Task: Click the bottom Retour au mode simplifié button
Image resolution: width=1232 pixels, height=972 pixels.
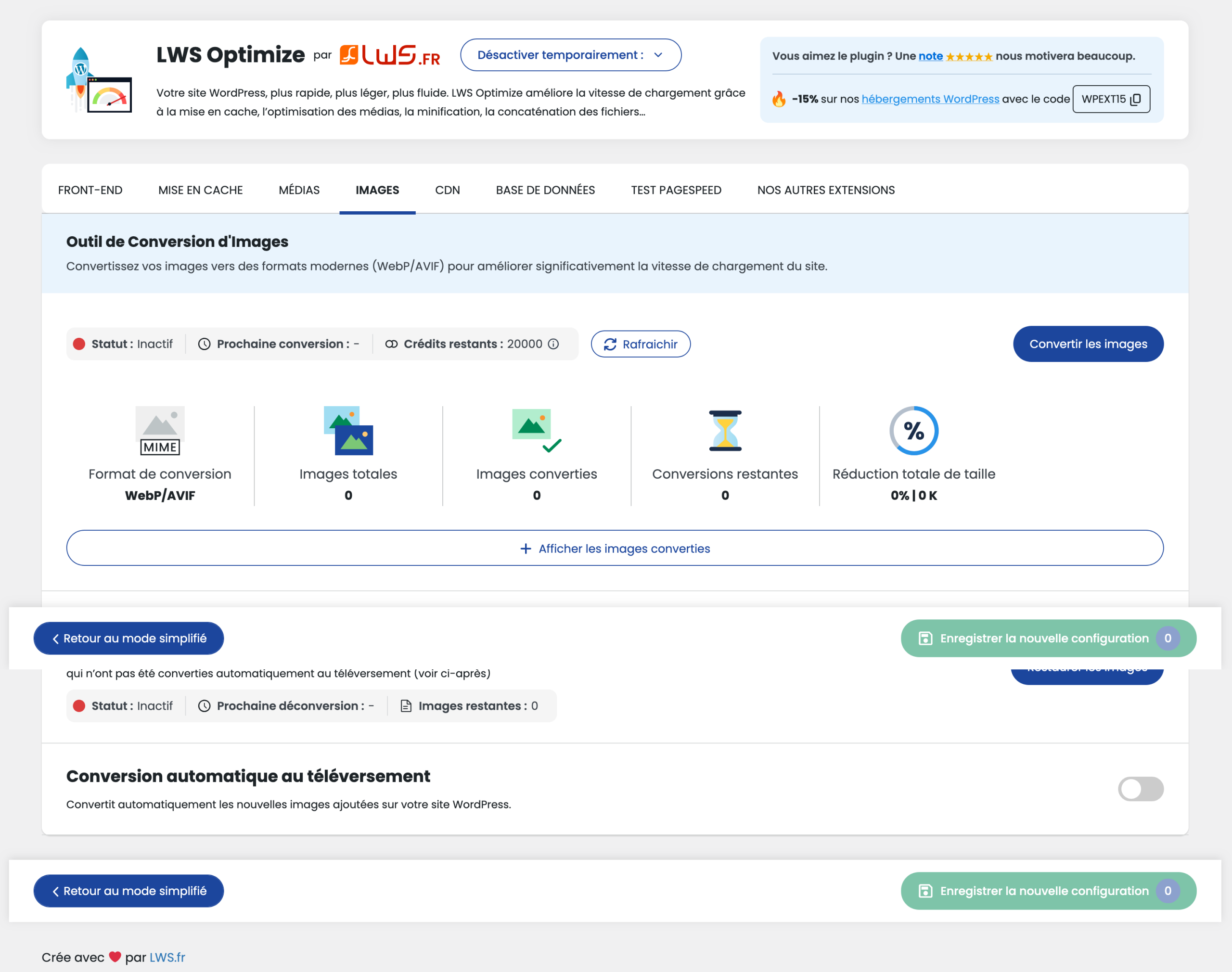Action: pos(128,891)
